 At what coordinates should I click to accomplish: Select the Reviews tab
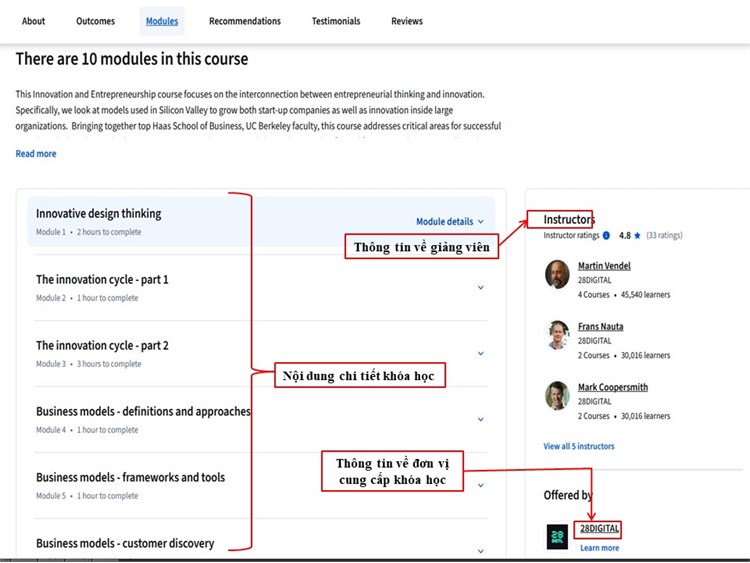click(x=407, y=21)
